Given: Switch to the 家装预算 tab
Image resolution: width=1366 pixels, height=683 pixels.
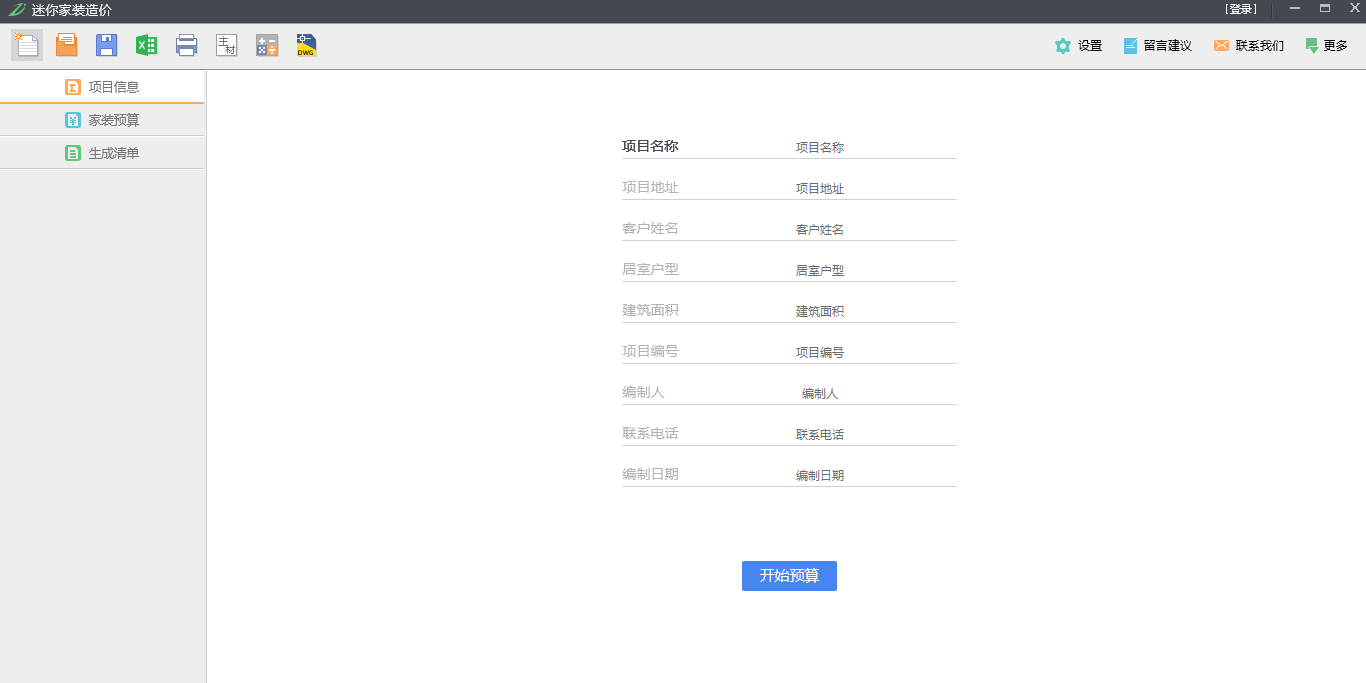Looking at the screenshot, I should (102, 120).
